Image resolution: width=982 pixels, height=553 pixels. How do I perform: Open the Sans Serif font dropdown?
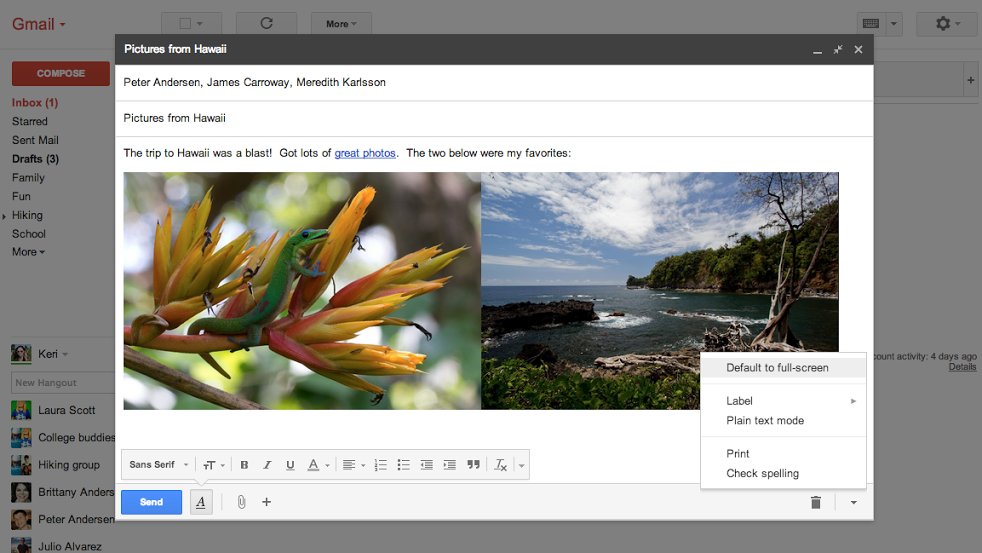[158, 465]
